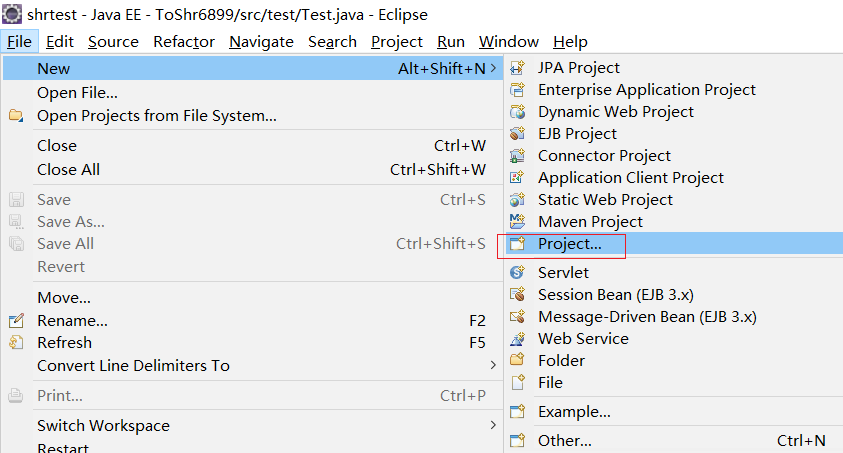Click the Example... icon

[517, 412]
